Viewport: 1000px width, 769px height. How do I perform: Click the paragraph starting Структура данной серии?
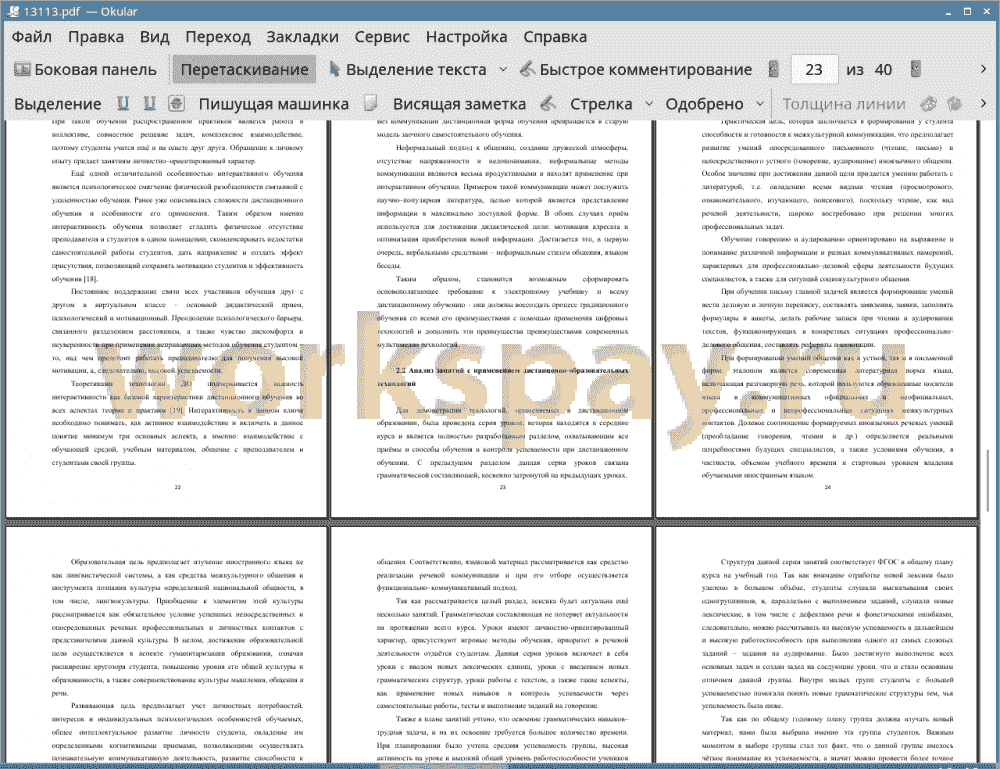point(827,633)
